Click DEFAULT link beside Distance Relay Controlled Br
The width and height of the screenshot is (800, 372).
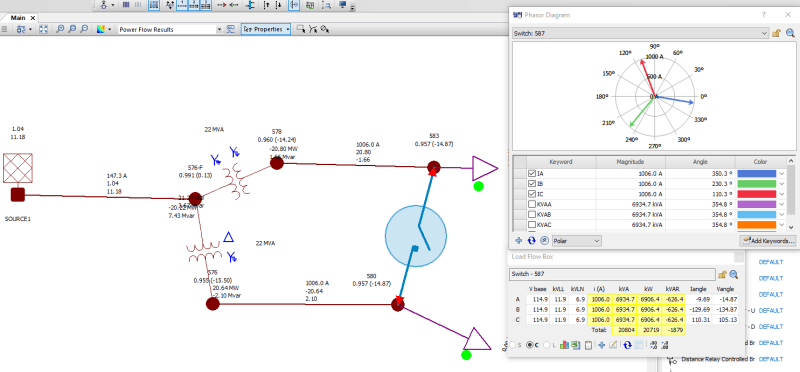pos(770,359)
